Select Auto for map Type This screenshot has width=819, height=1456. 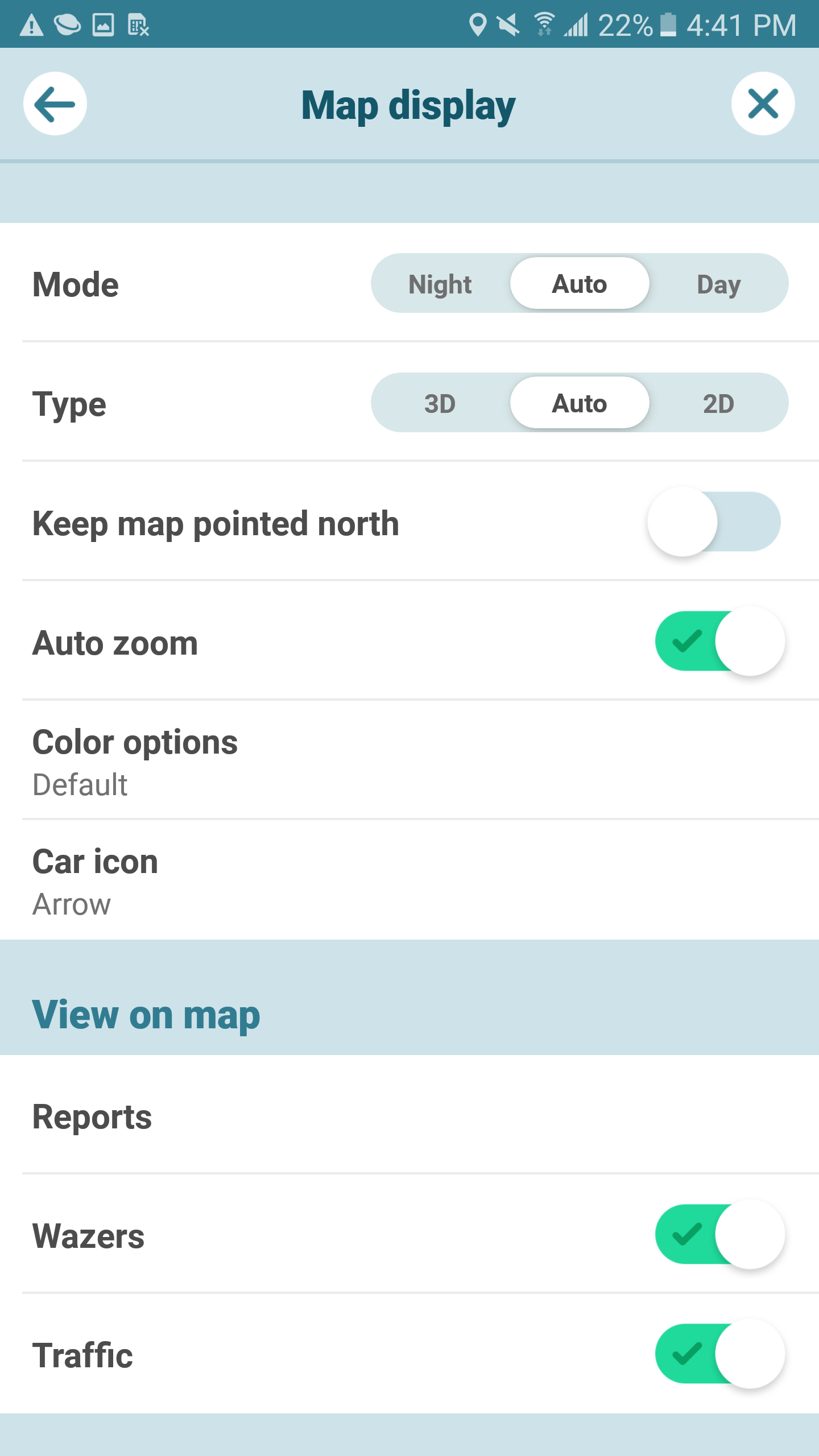(x=580, y=403)
